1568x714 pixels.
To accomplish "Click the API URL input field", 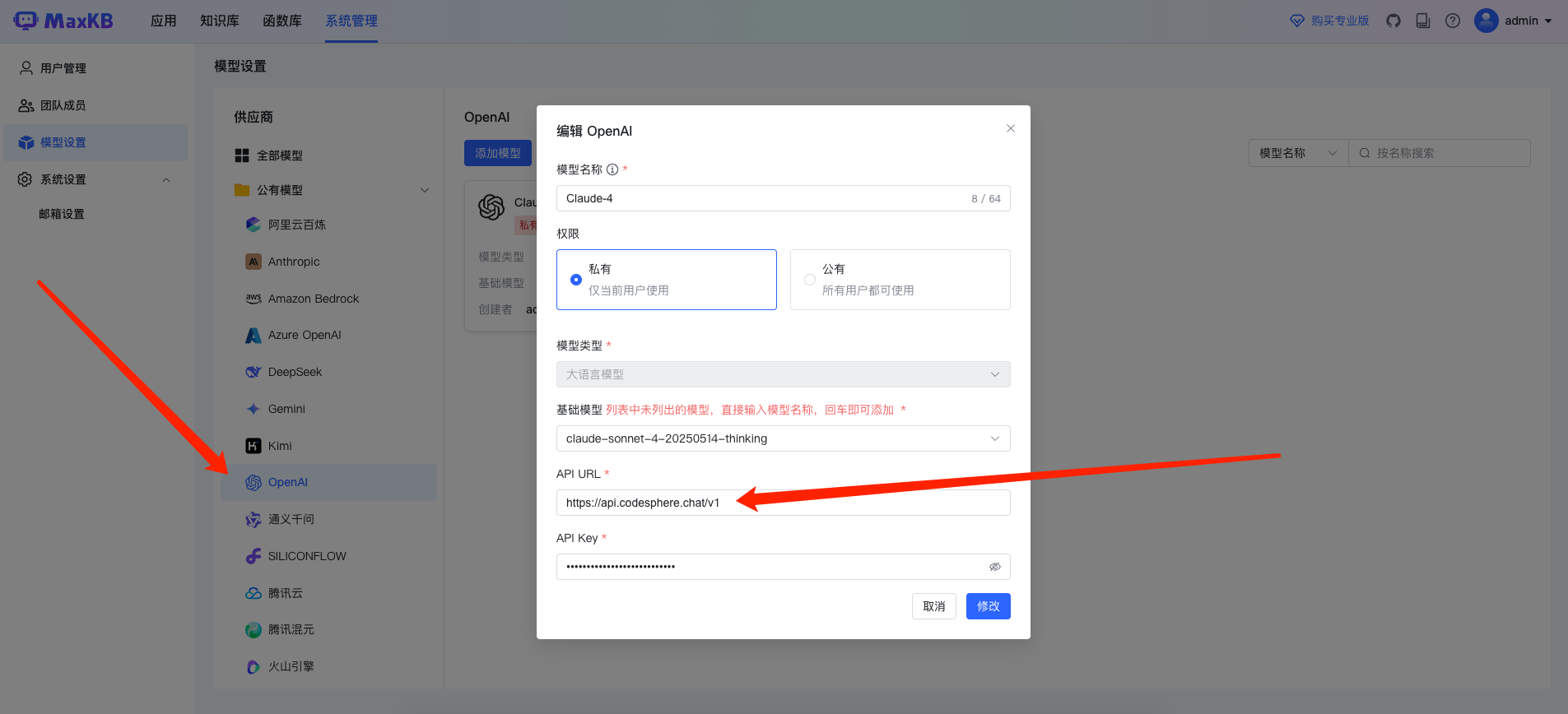I will (x=783, y=503).
